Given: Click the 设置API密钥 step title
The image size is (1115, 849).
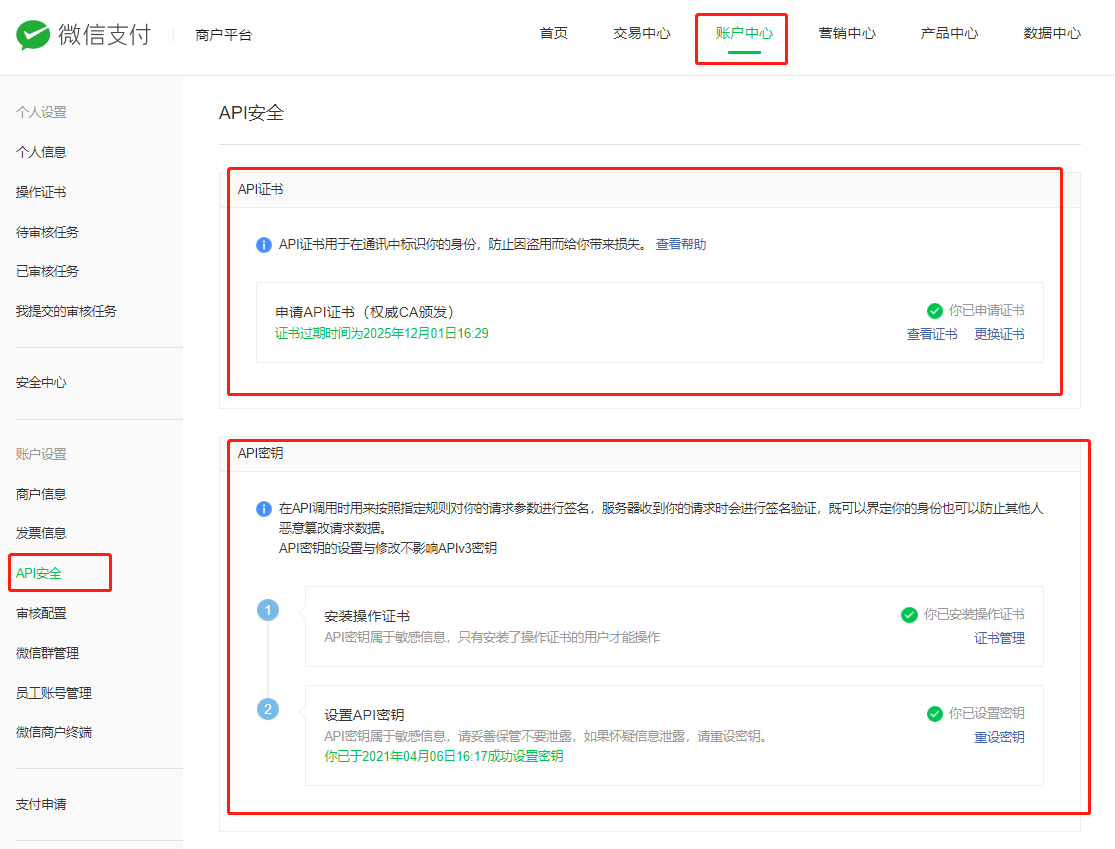Looking at the screenshot, I should pos(364,715).
